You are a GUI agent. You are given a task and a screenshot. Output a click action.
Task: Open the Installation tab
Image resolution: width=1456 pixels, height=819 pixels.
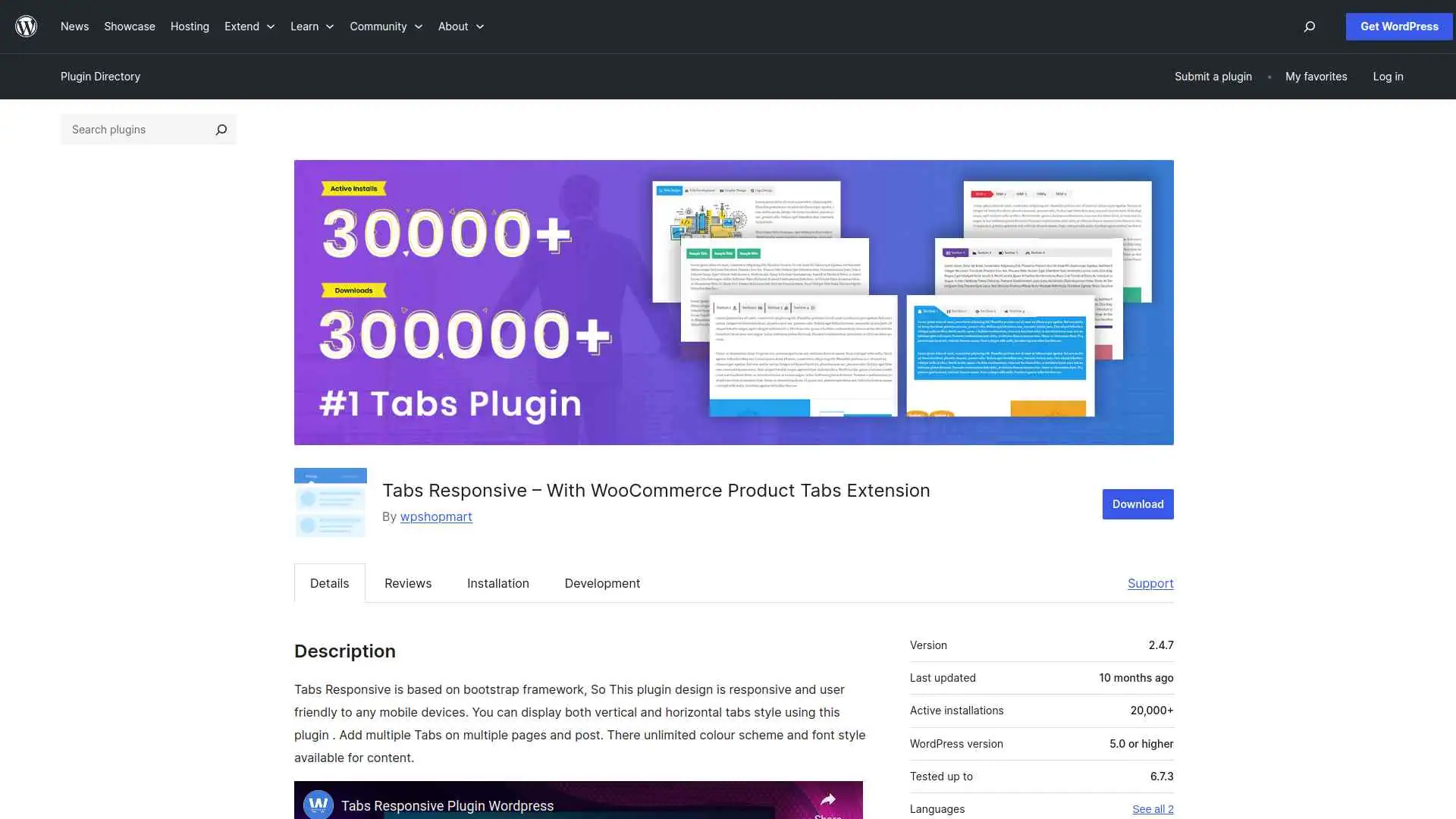point(497,583)
